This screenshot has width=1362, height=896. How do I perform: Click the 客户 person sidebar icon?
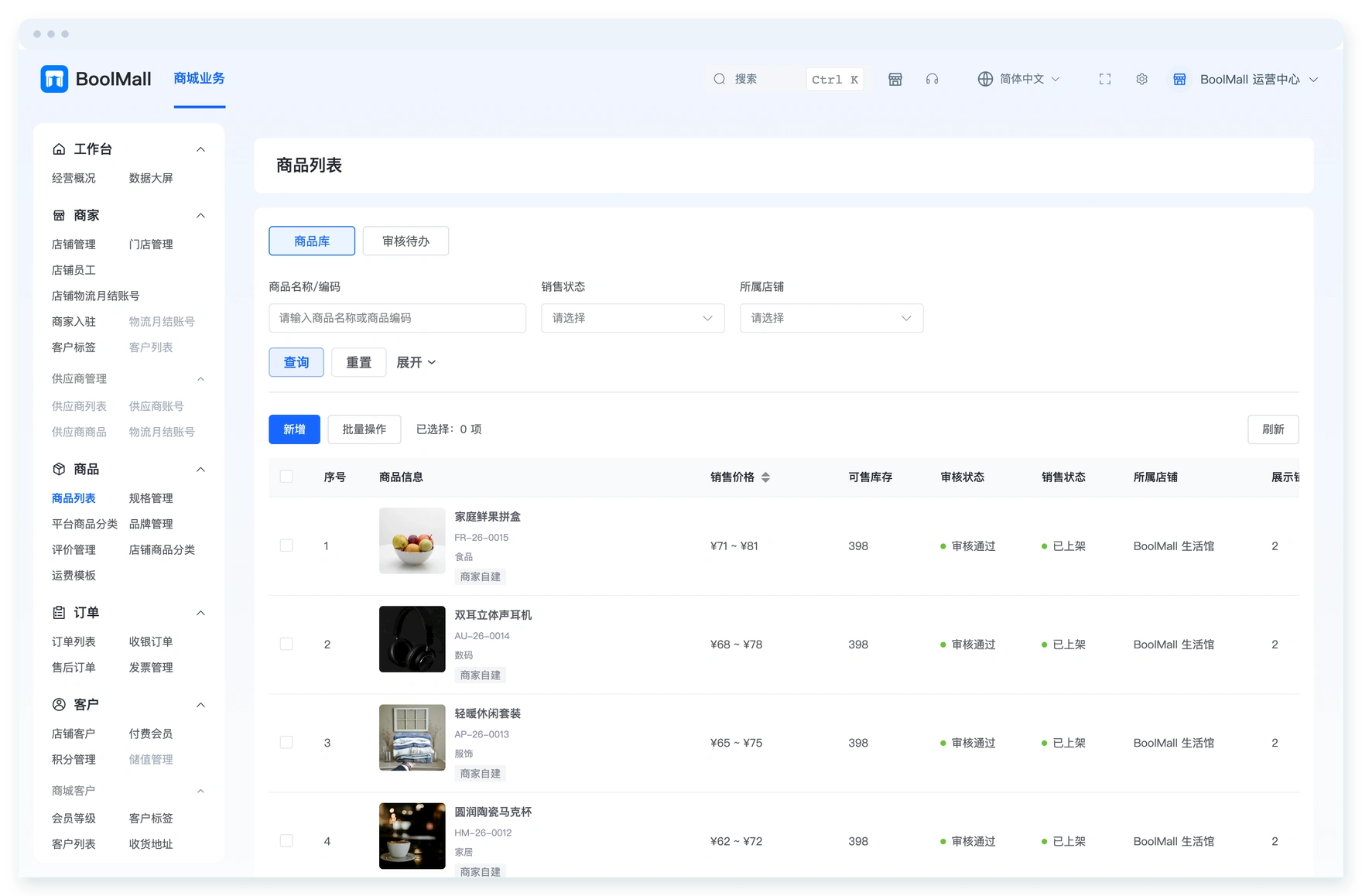pyautogui.click(x=59, y=704)
